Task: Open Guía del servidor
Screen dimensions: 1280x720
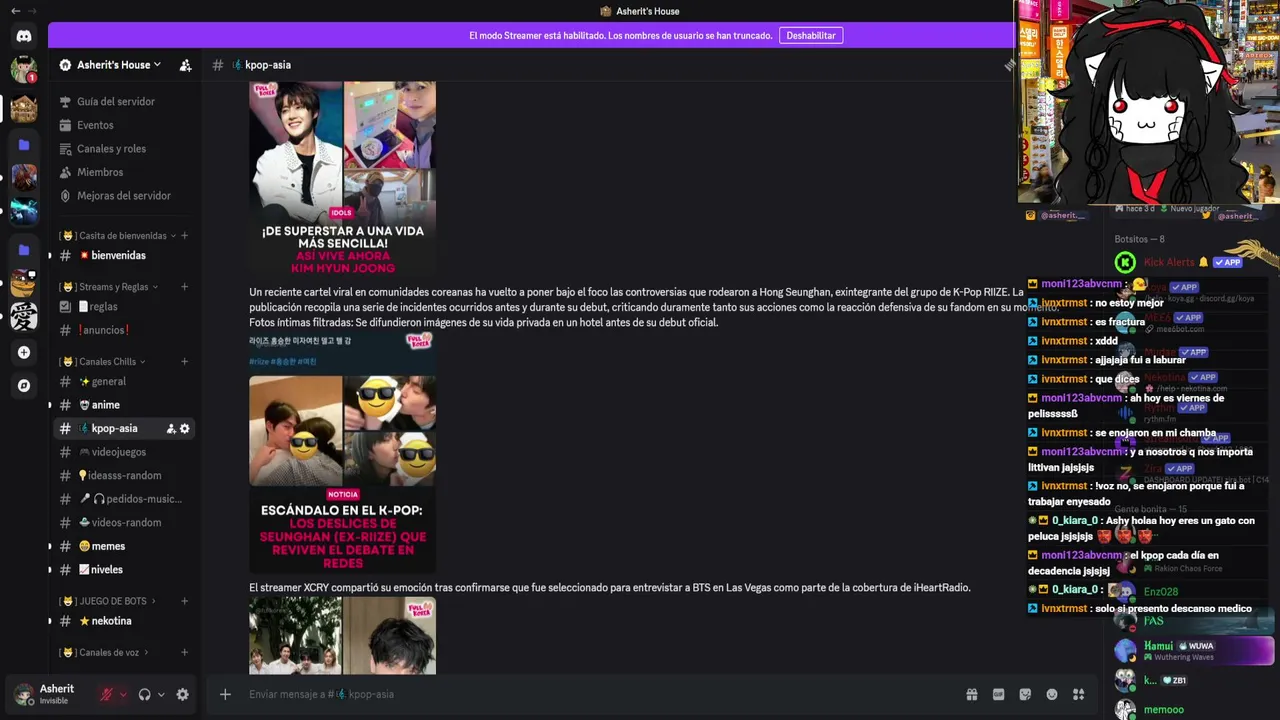Action: (x=124, y=102)
